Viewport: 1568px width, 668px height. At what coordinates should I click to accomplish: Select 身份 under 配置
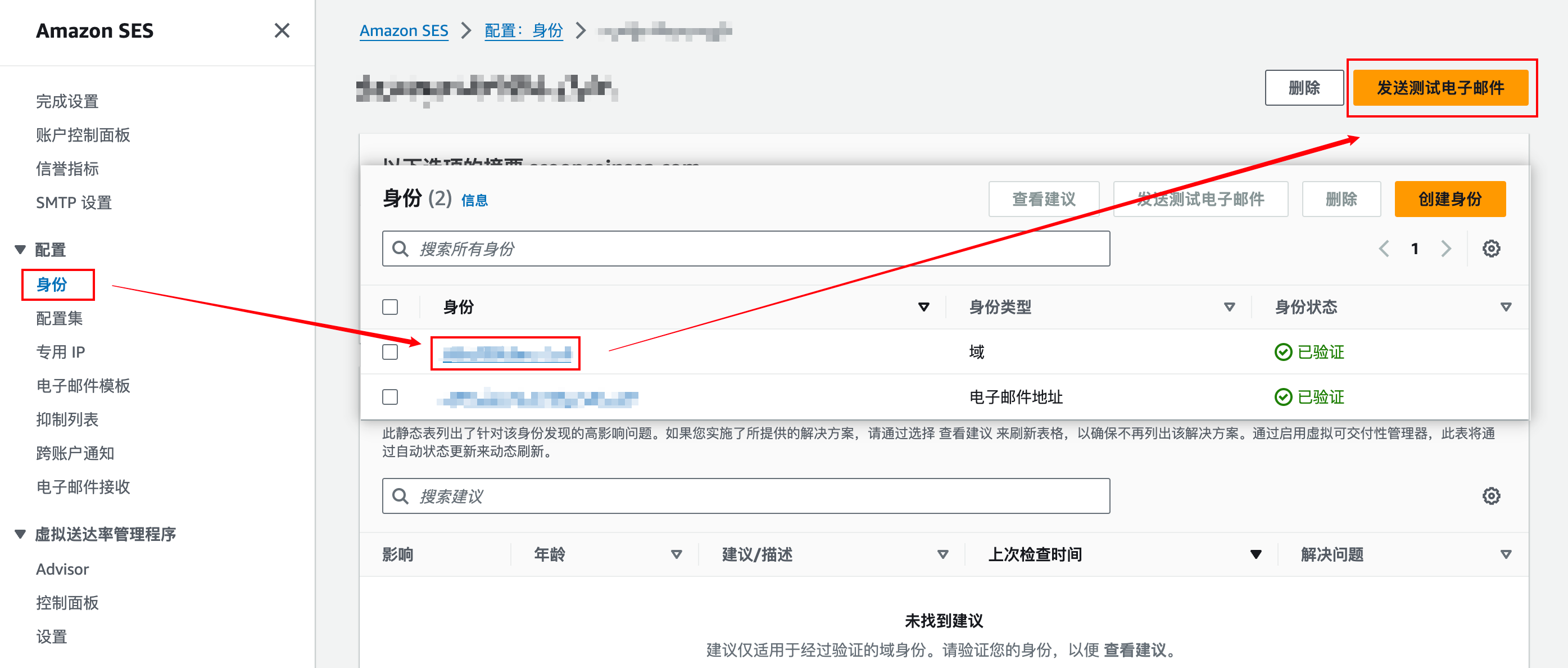point(52,285)
